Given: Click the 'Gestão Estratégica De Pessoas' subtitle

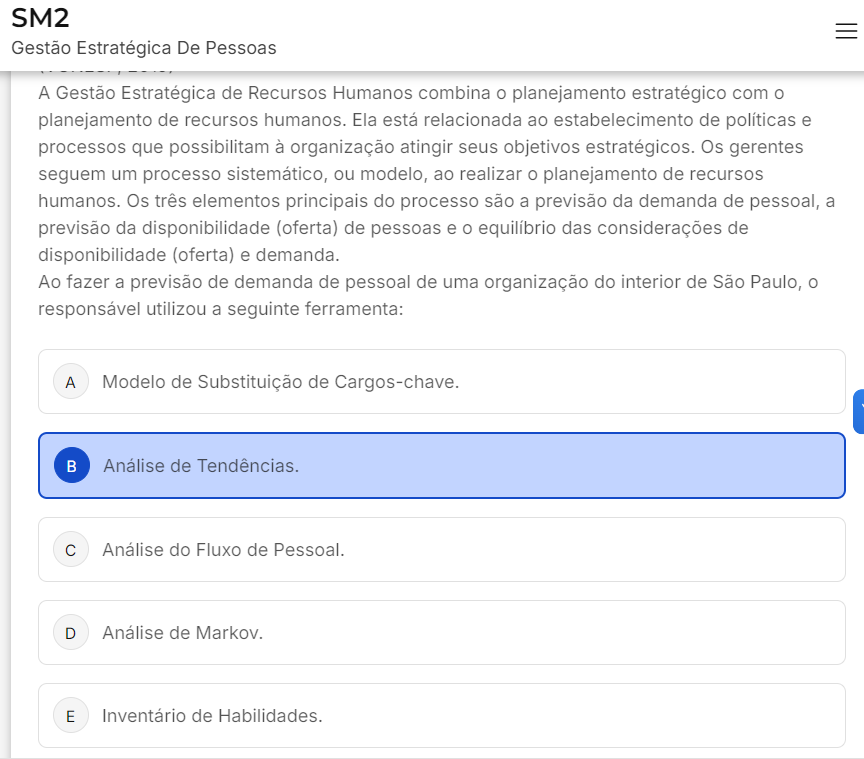Looking at the screenshot, I should pyautogui.click(x=144, y=48).
